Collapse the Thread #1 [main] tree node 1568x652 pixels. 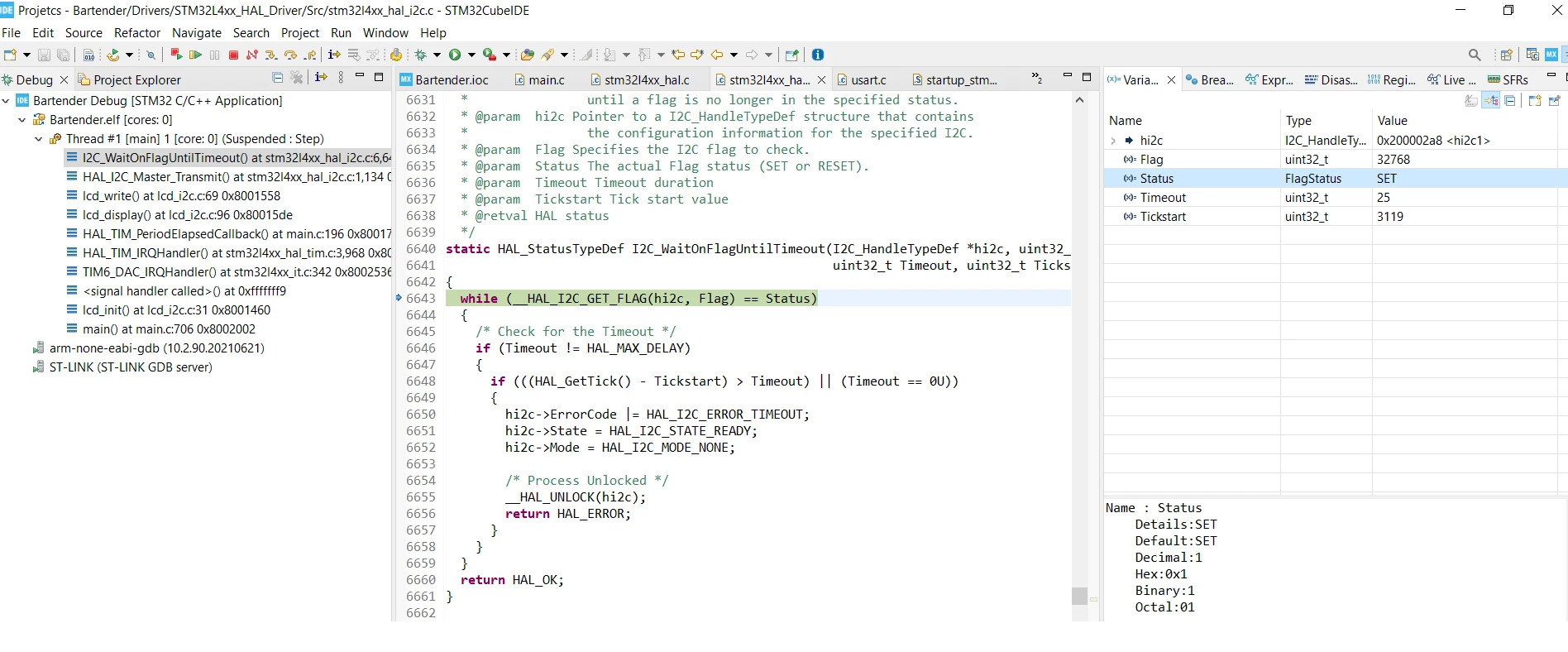click(38, 139)
